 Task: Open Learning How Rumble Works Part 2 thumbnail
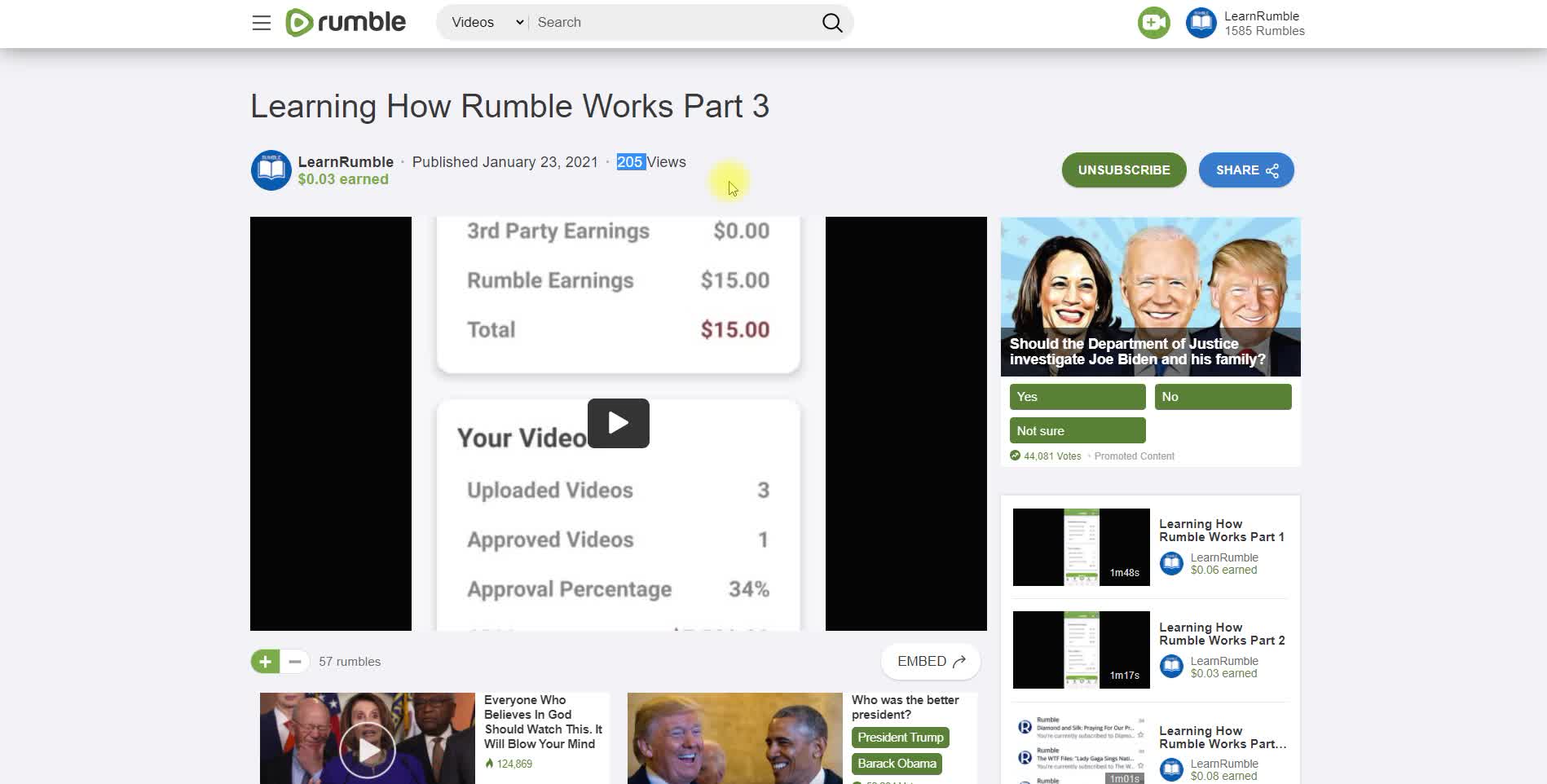pos(1081,650)
